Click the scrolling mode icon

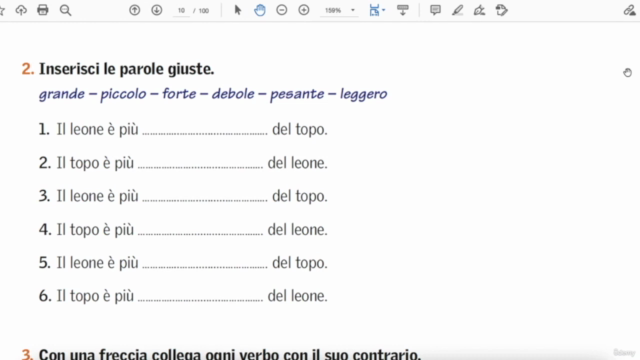coord(403,10)
